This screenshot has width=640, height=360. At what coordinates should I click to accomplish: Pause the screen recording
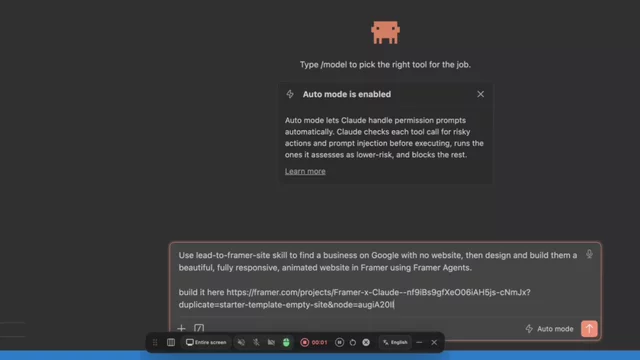click(339, 342)
